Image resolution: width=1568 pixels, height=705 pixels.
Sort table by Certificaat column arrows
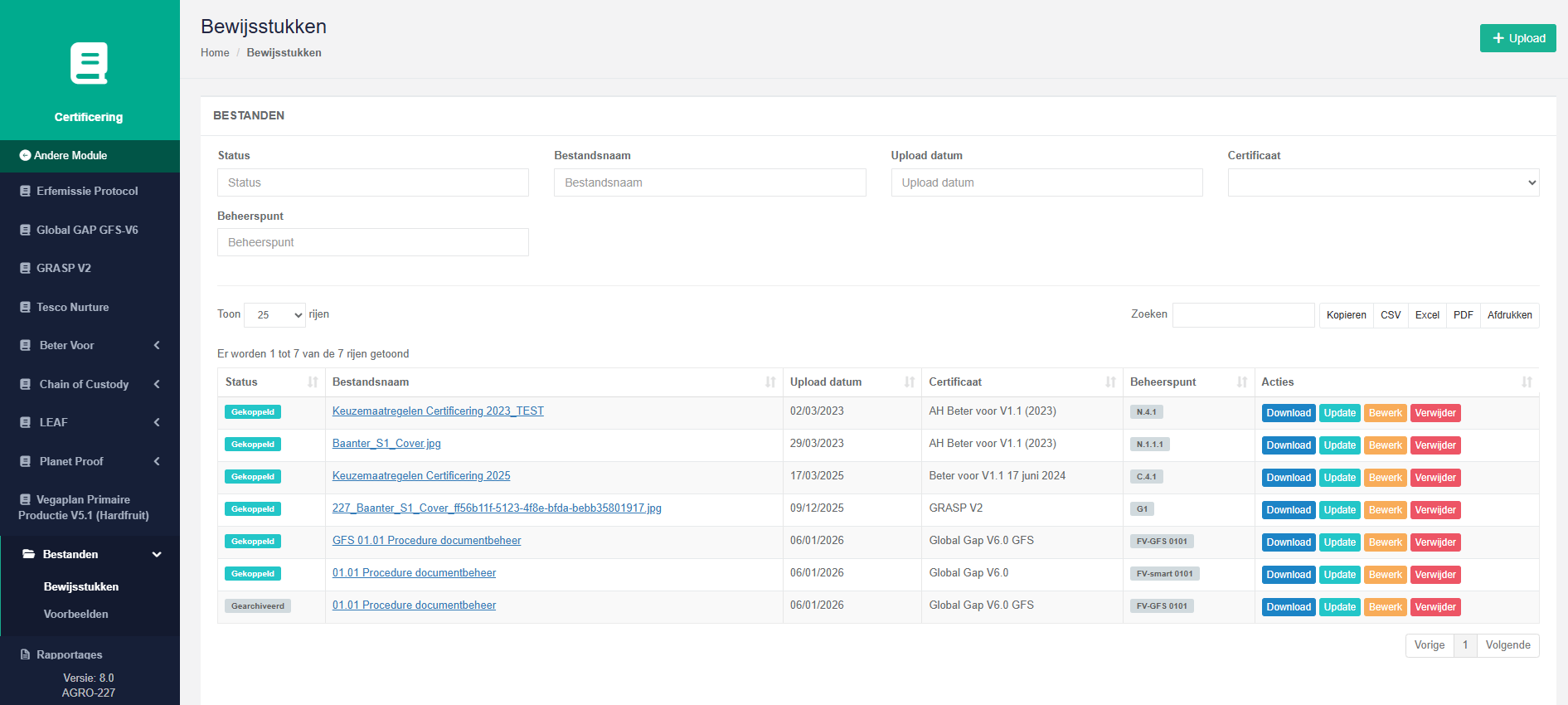point(1110,382)
